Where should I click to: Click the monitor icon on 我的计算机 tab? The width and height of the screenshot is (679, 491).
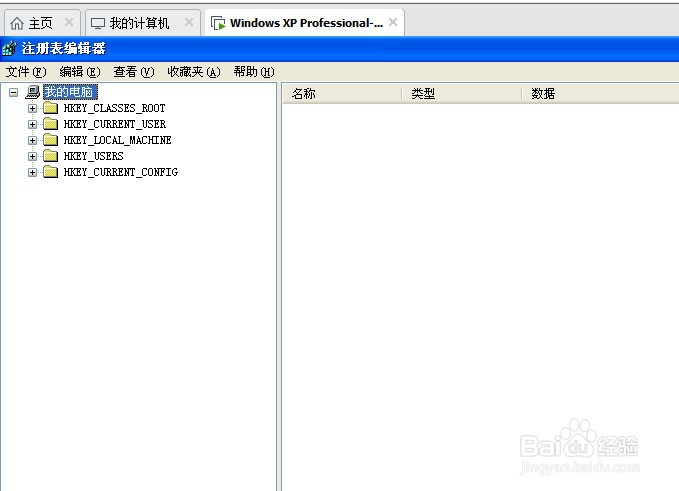98,23
